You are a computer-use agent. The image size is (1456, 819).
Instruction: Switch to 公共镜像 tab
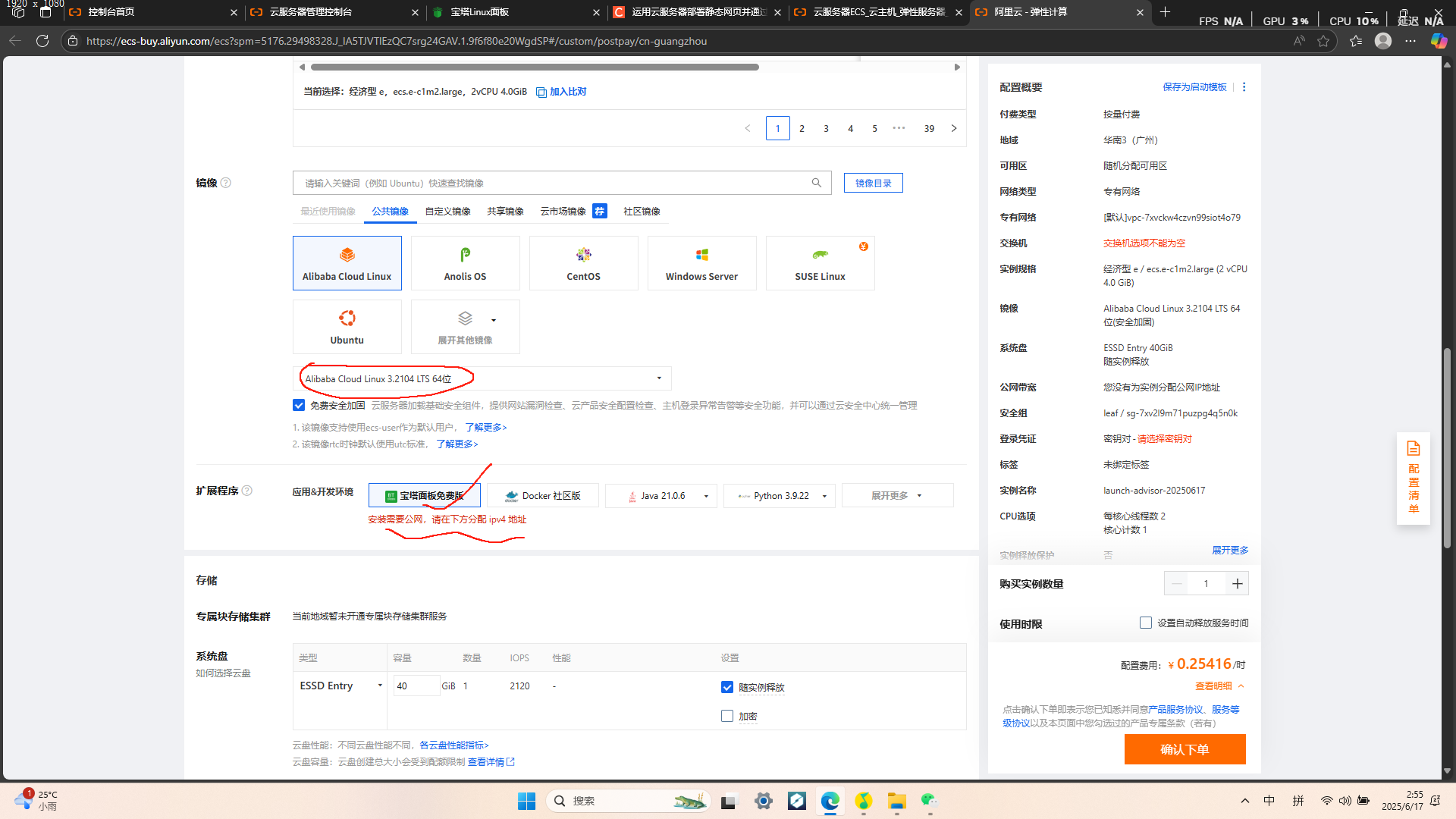(x=391, y=212)
